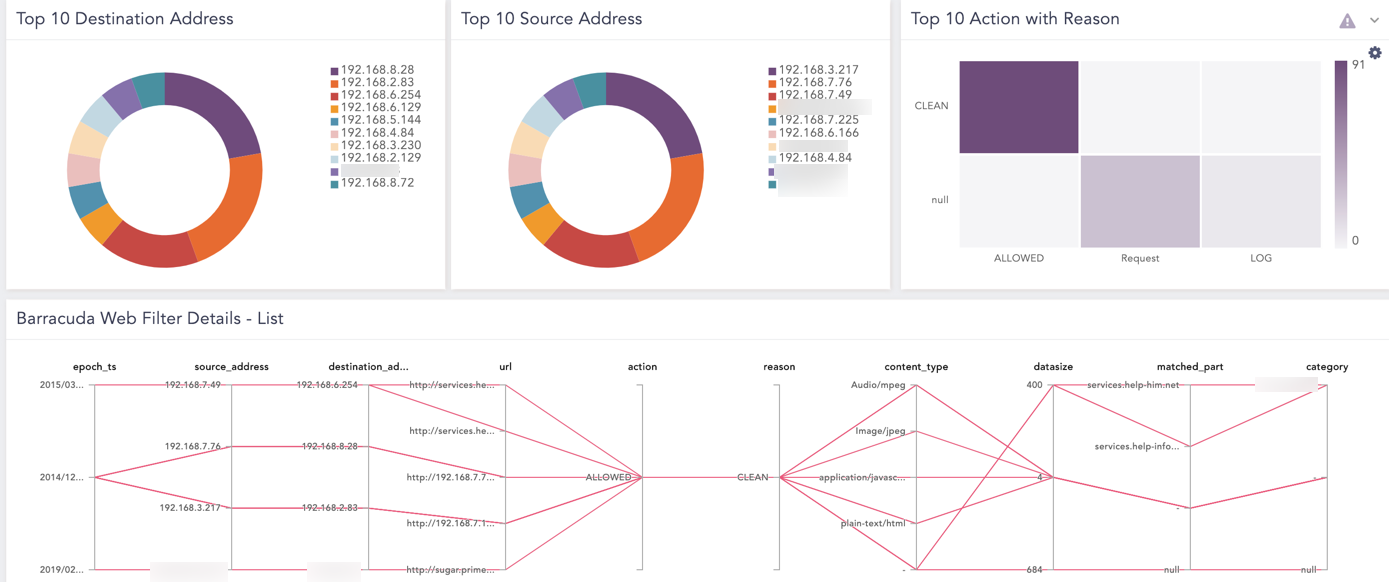Select the CLEAN-ALLOWED heatmap cell
Viewport: 1389px width, 582px height.
coord(1017,105)
